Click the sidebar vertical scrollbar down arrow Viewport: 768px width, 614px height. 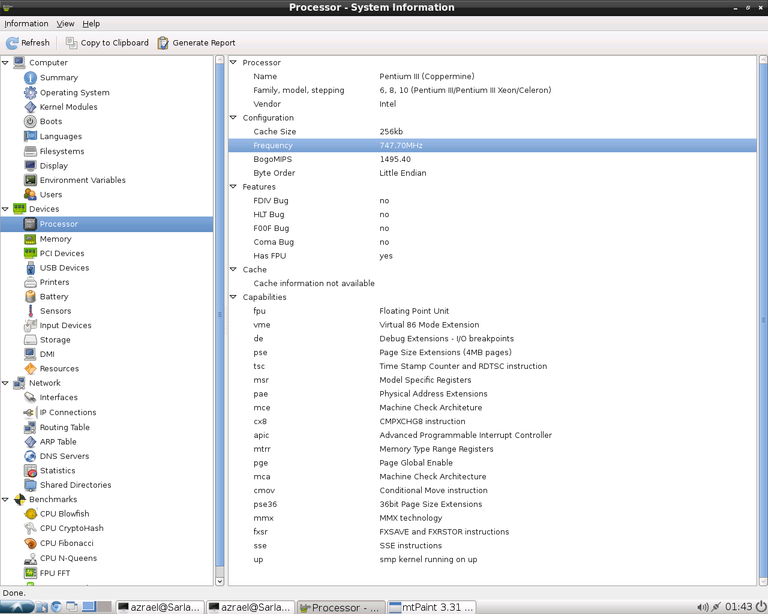(220, 581)
